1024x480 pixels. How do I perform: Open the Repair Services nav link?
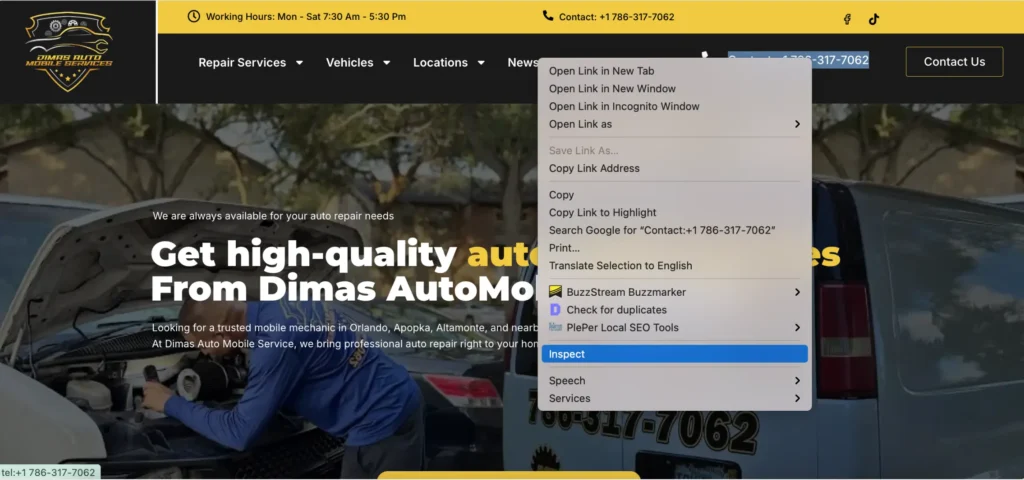click(x=242, y=63)
